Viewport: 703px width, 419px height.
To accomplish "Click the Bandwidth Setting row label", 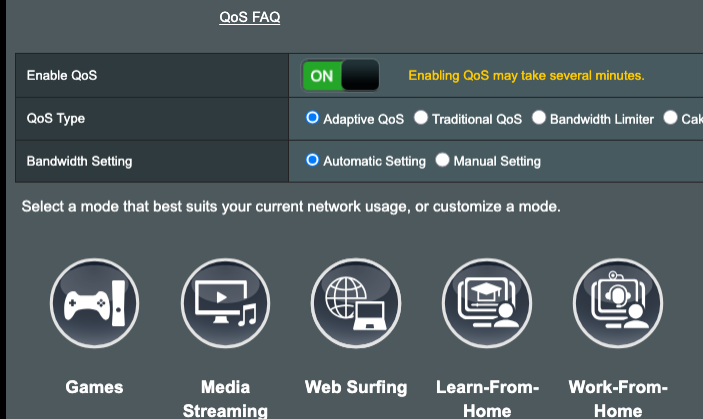I will [x=79, y=160].
